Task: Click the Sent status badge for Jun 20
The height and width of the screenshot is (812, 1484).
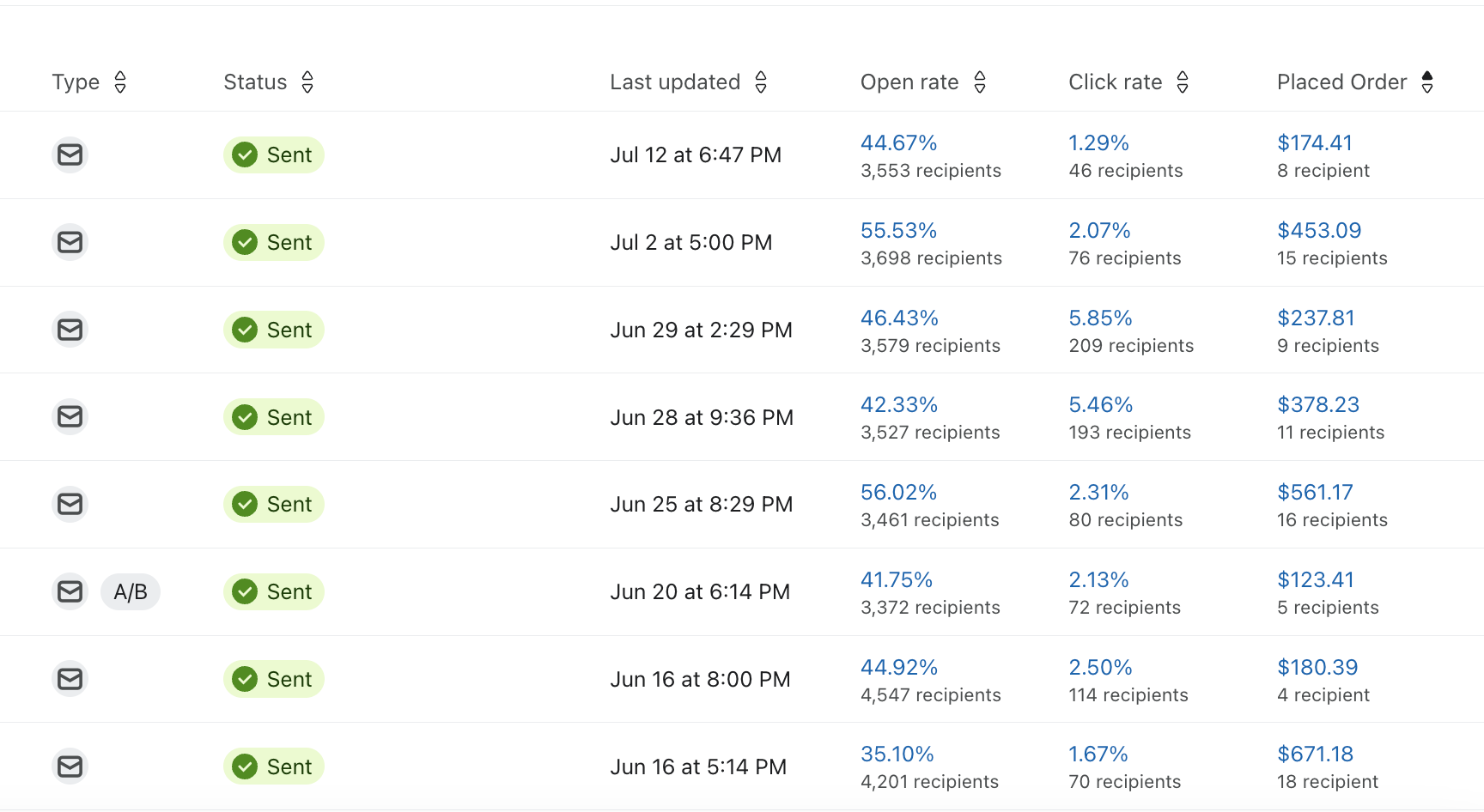Action: pyautogui.click(x=274, y=591)
